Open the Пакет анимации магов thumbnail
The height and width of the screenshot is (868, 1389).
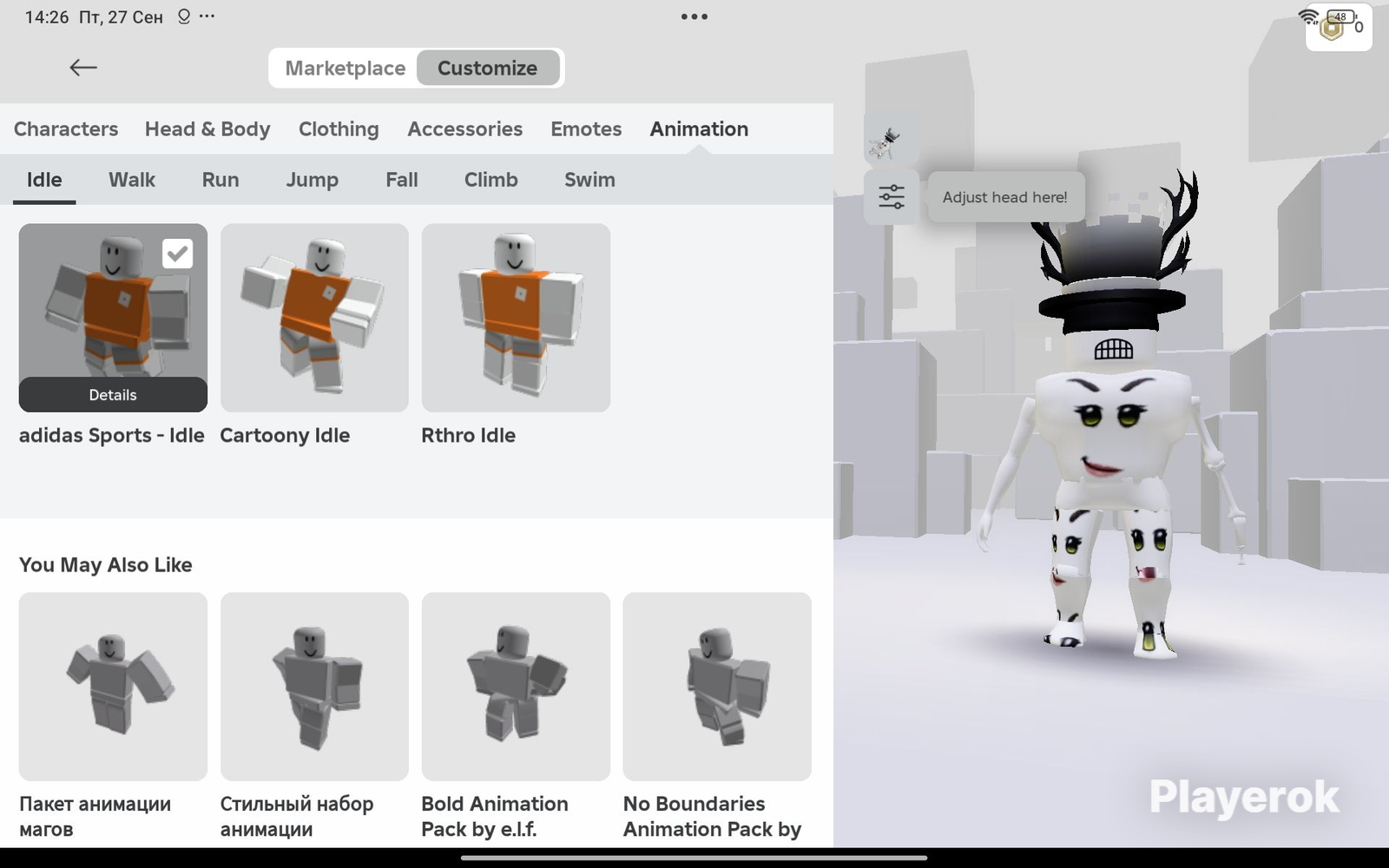tap(113, 687)
